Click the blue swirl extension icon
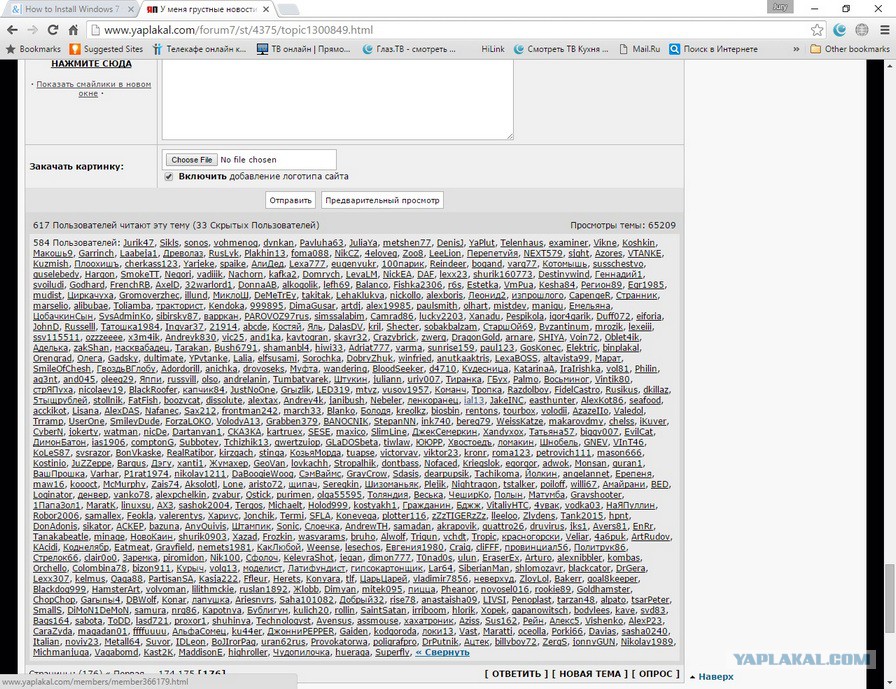The width and height of the screenshot is (896, 689). pyautogui.click(x=840, y=30)
